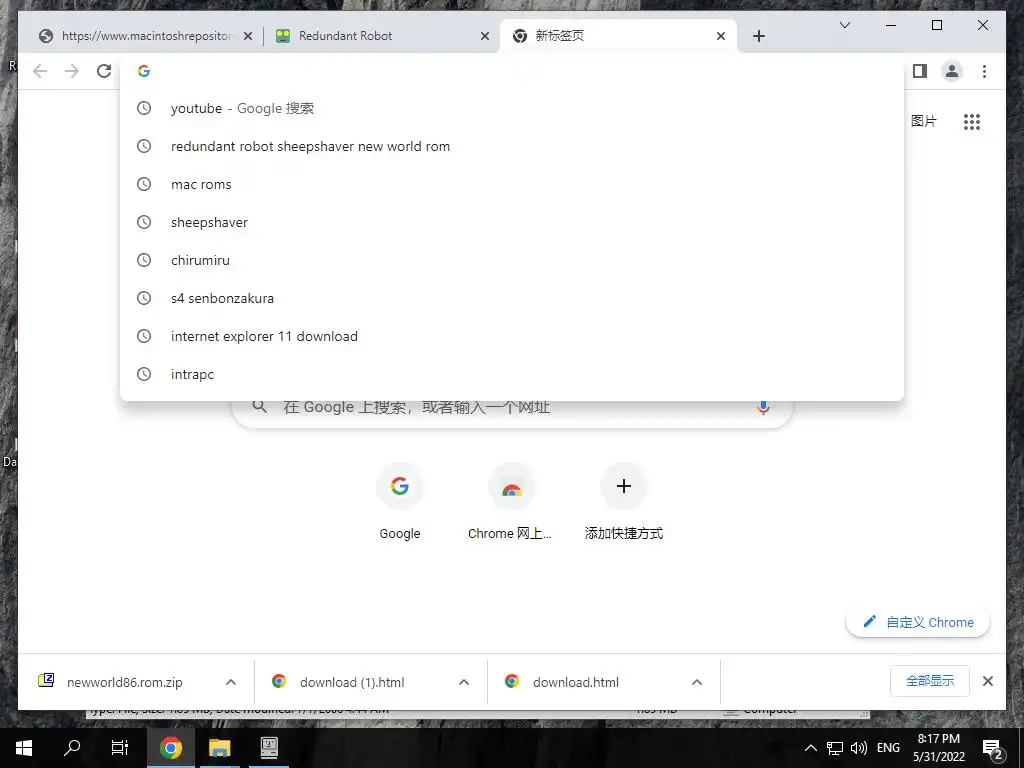This screenshot has width=1024, height=768.
Task: Choose the mac roms suggestion
Action: point(512,184)
